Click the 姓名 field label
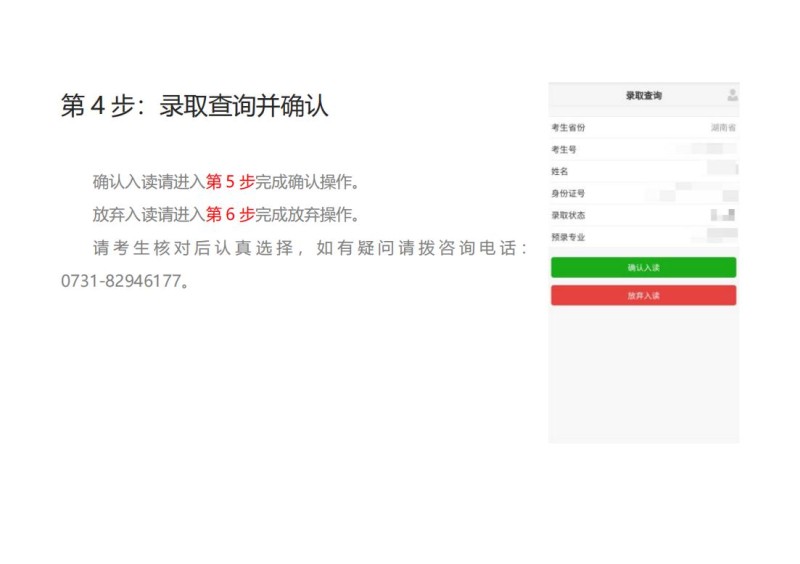Image resolution: width=800 pixels, height=564 pixels. 560,172
